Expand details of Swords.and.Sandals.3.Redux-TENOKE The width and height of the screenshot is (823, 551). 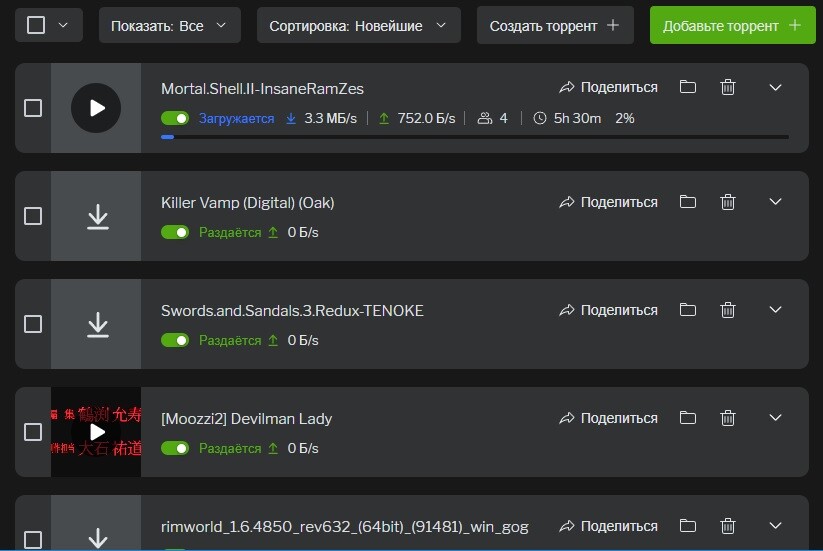pos(775,310)
